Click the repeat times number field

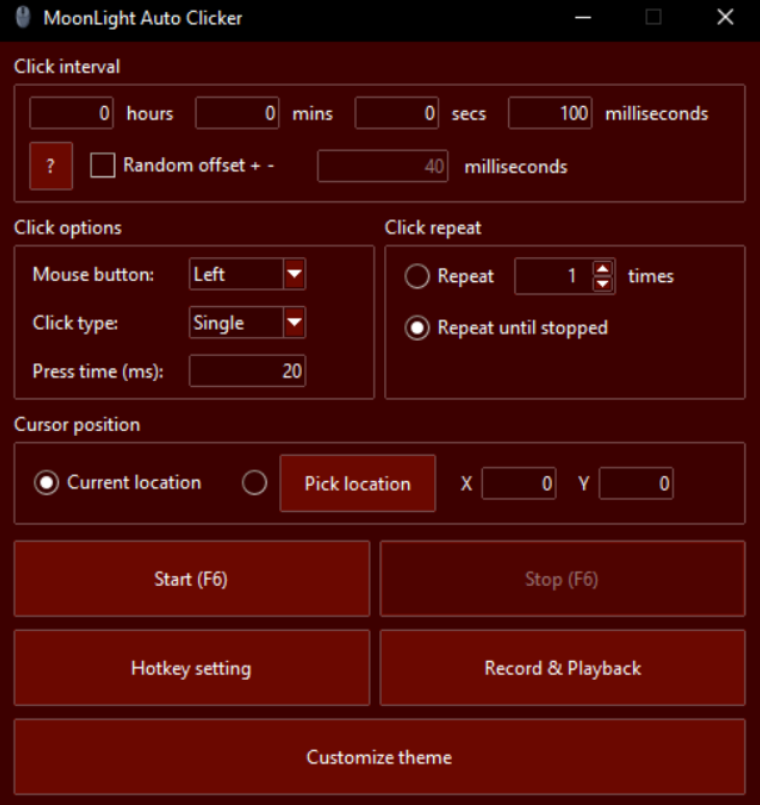[554, 276]
